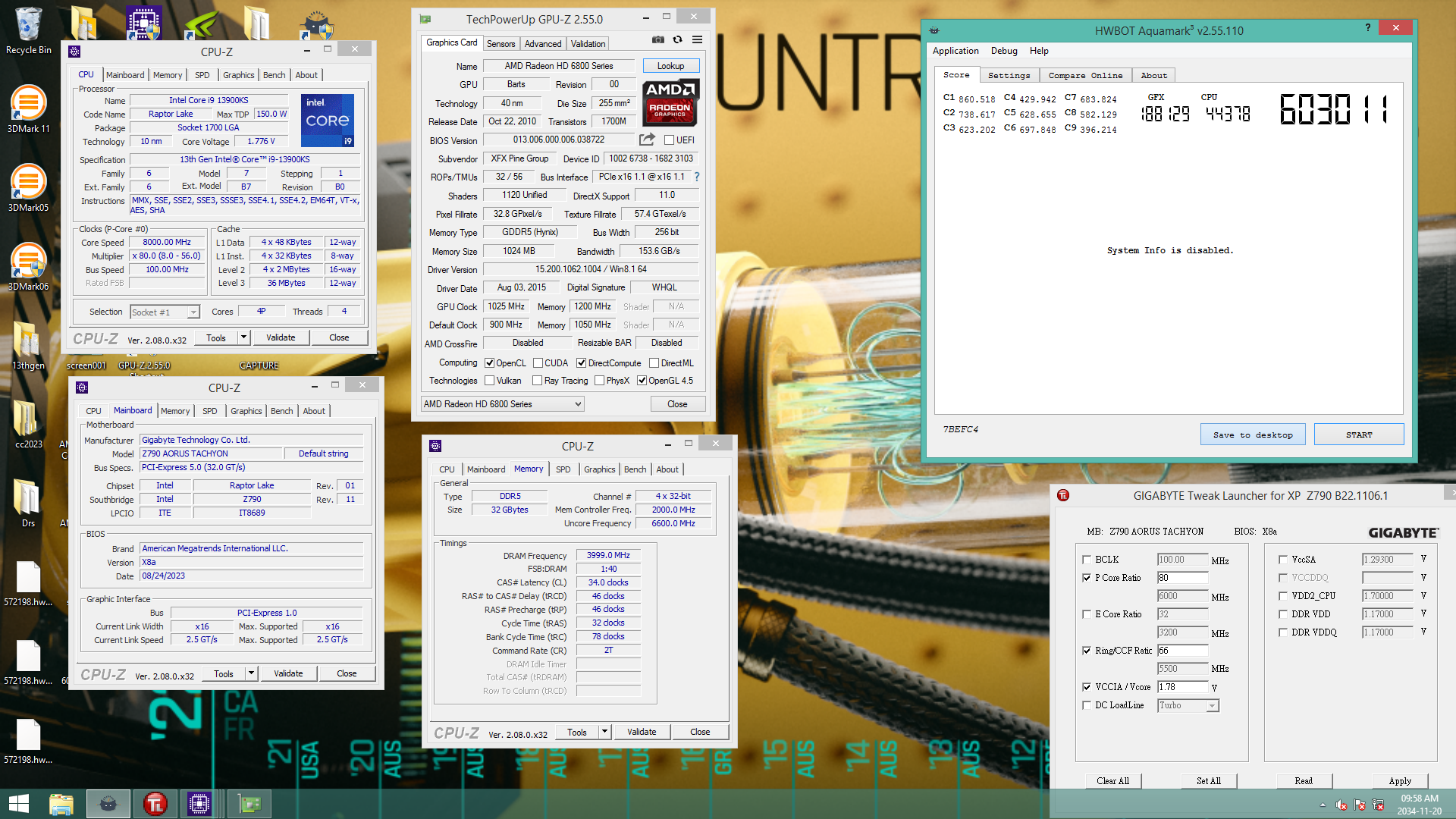
Task: Open the Socket #1 selection dropdown
Action: (165, 312)
